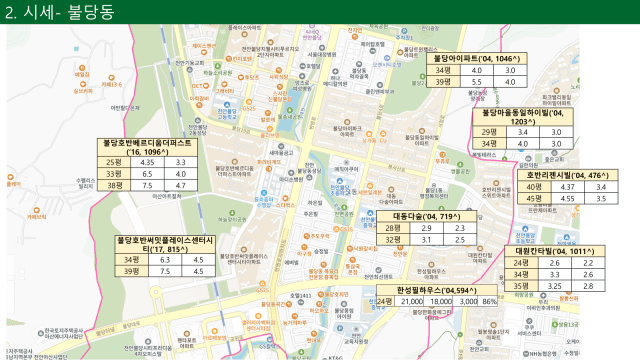This screenshot has height=360, width=640.
Task: Select the 펜타포트 아파트 marker
Action: (x=187, y=333)
